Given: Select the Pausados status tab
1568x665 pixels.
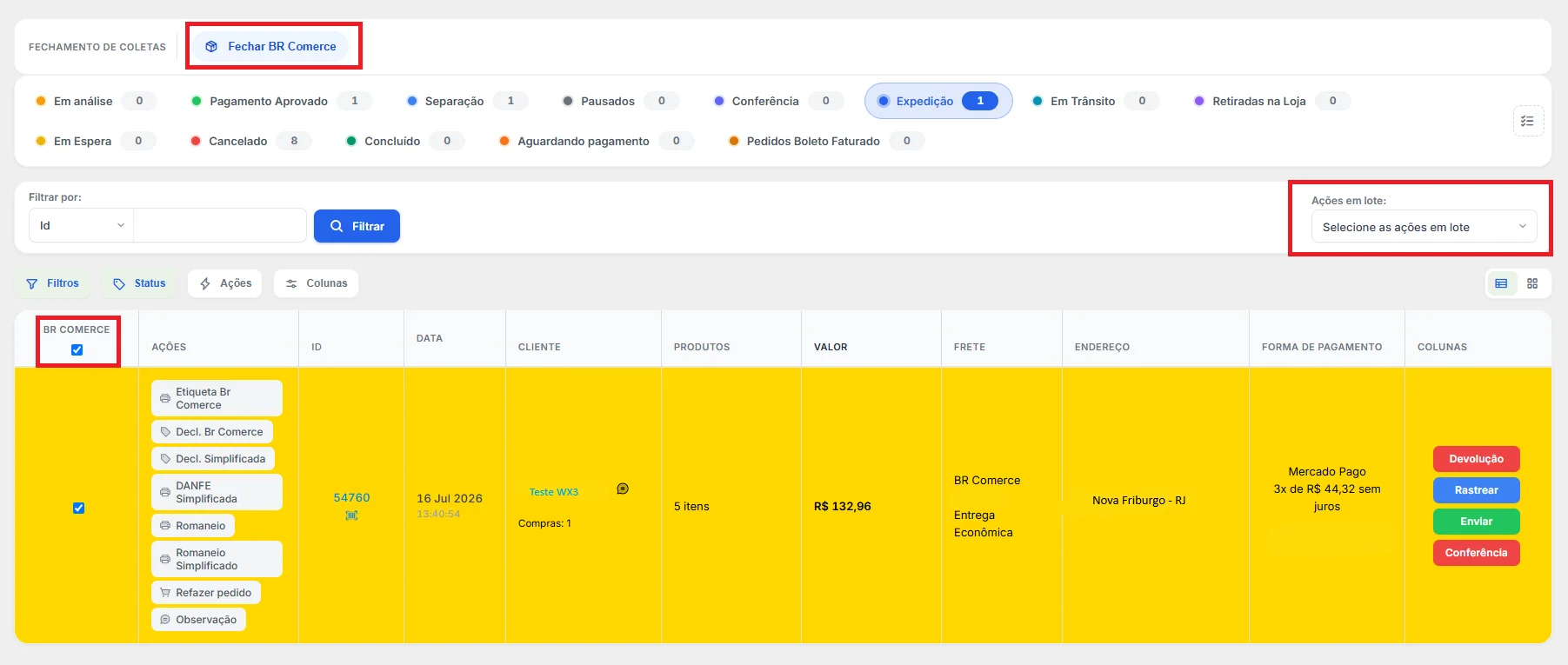Looking at the screenshot, I should click(x=620, y=101).
